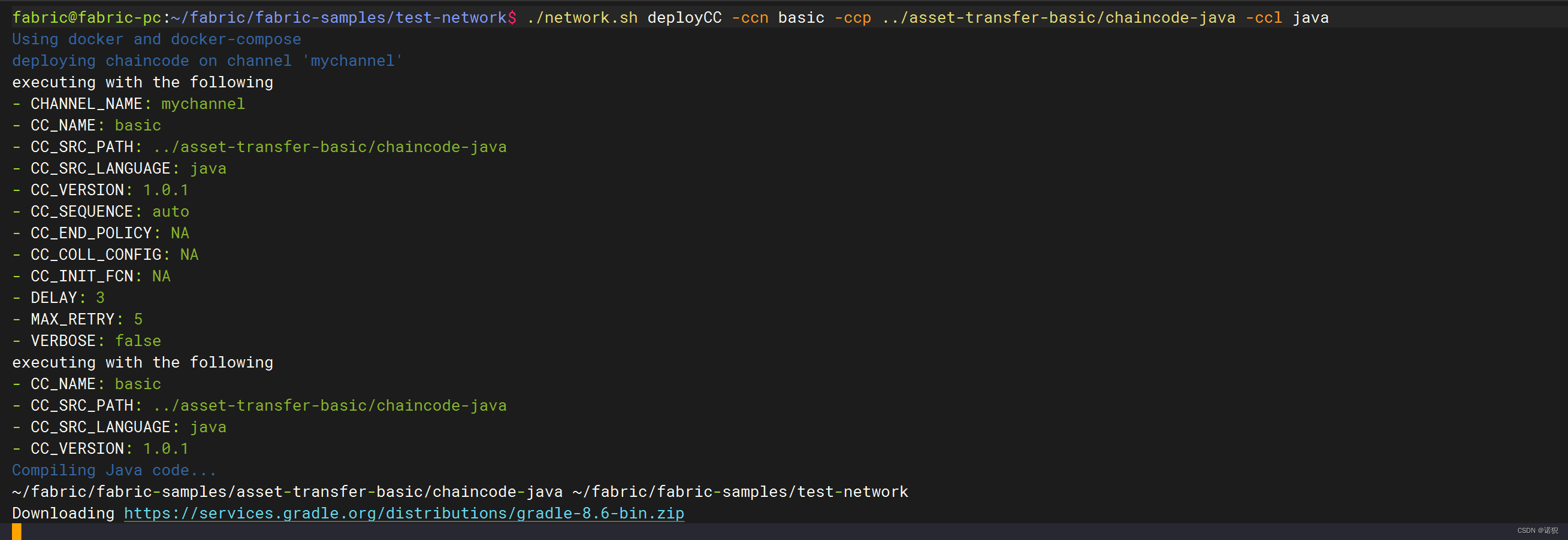Click the 'CHANNEL_NAME: mychannel' line

coord(128,104)
